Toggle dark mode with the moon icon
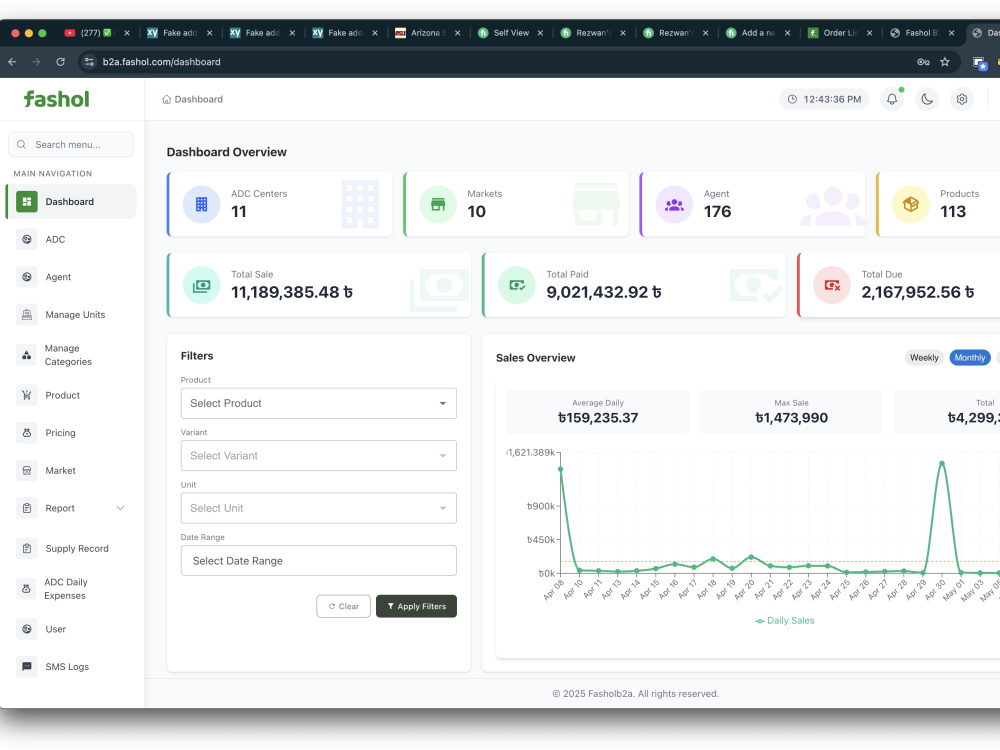The image size is (1000, 750). point(927,99)
